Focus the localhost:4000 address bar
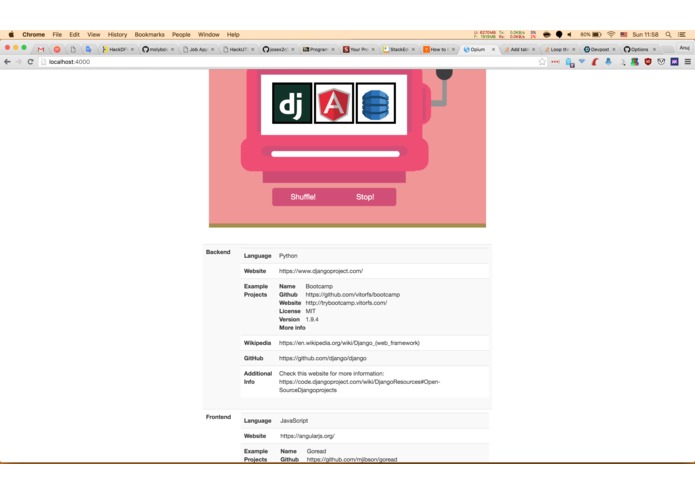The width and height of the screenshot is (695, 494). (288, 62)
